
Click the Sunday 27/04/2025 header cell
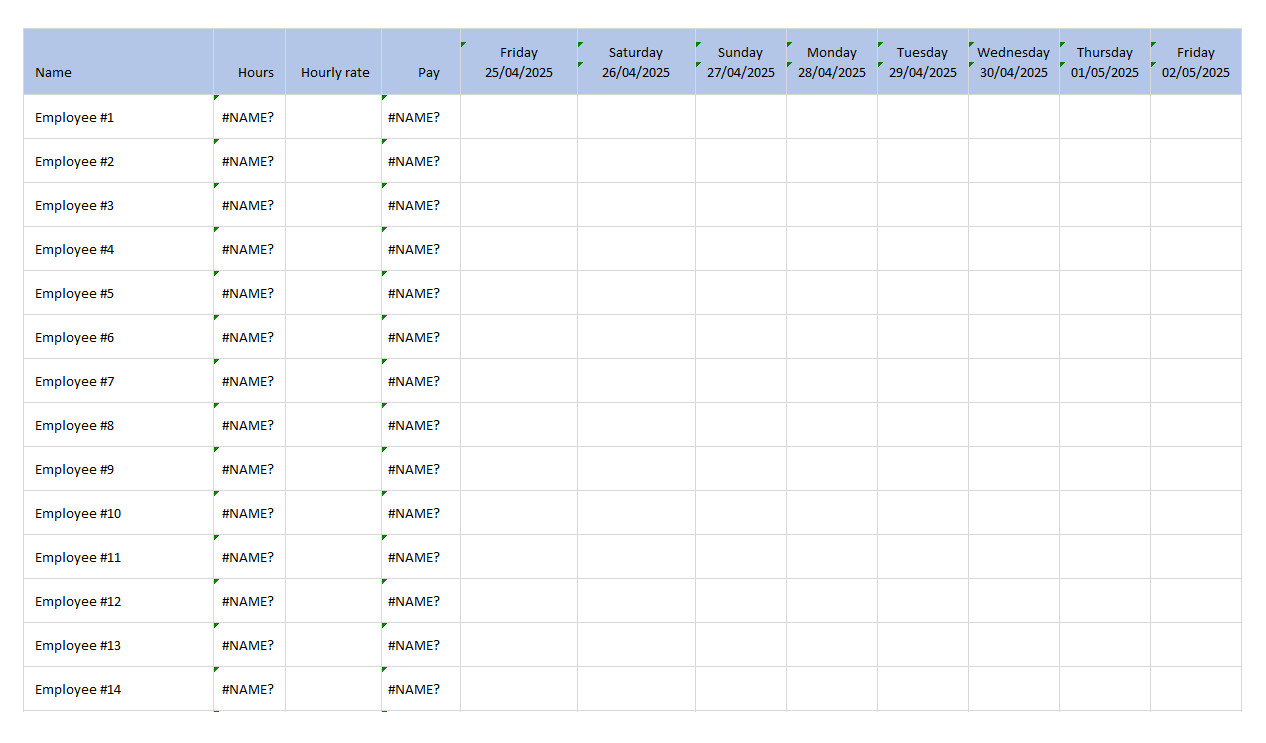pyautogui.click(x=741, y=62)
